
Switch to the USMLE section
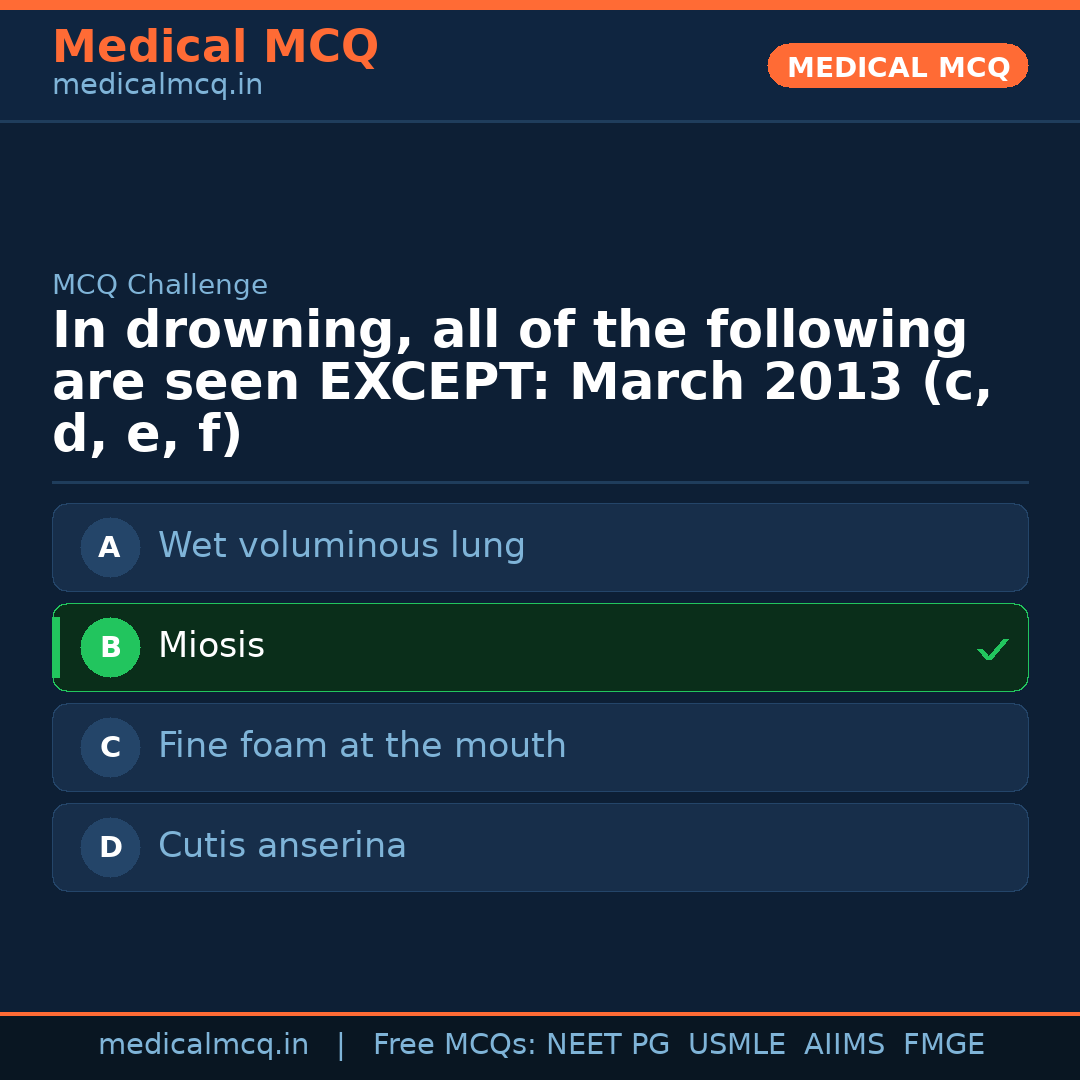click(x=737, y=1043)
